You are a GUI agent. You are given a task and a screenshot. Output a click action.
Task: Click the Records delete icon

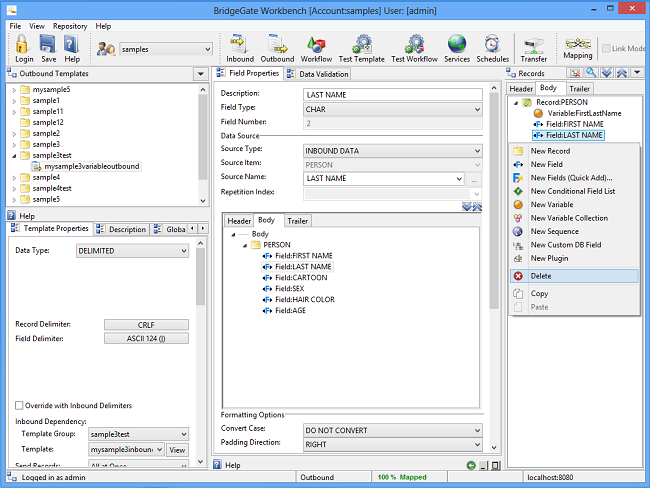point(575,73)
